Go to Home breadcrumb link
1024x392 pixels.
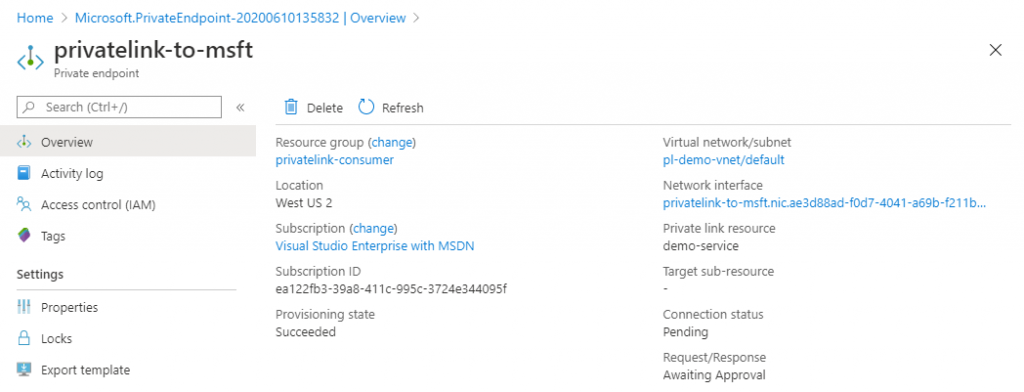35,18
